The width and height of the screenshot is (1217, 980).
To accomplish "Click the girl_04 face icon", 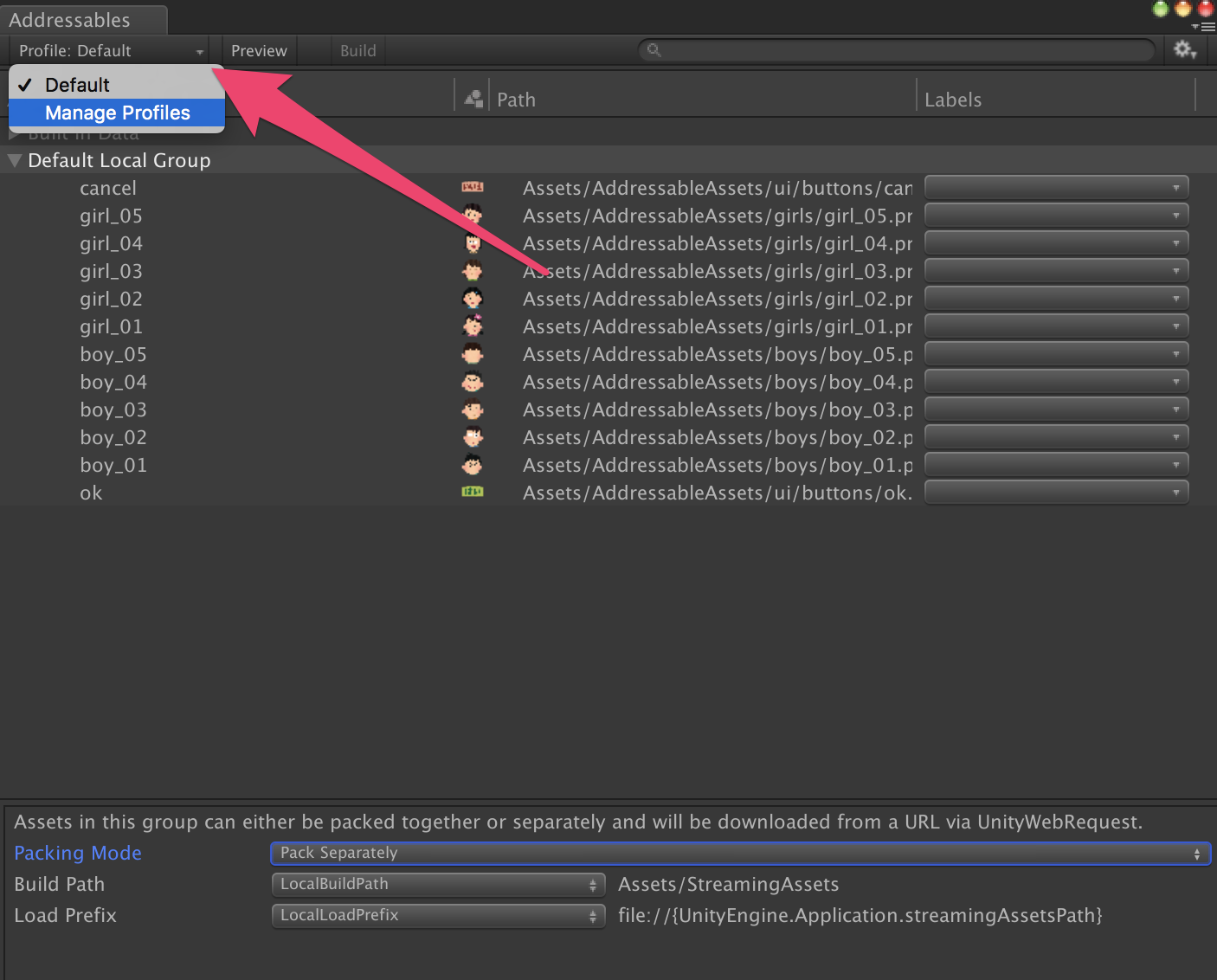I will click(x=473, y=242).
